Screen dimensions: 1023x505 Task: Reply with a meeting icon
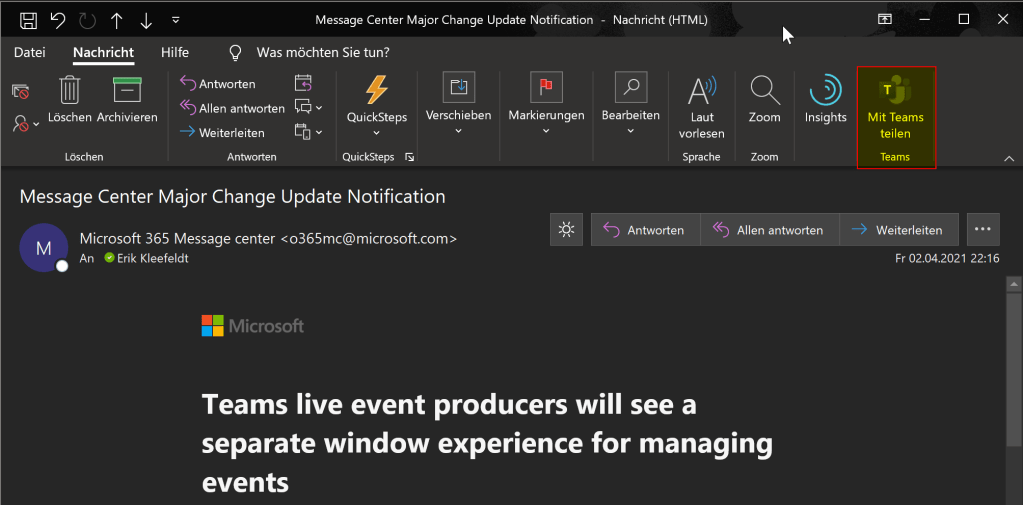tap(303, 83)
